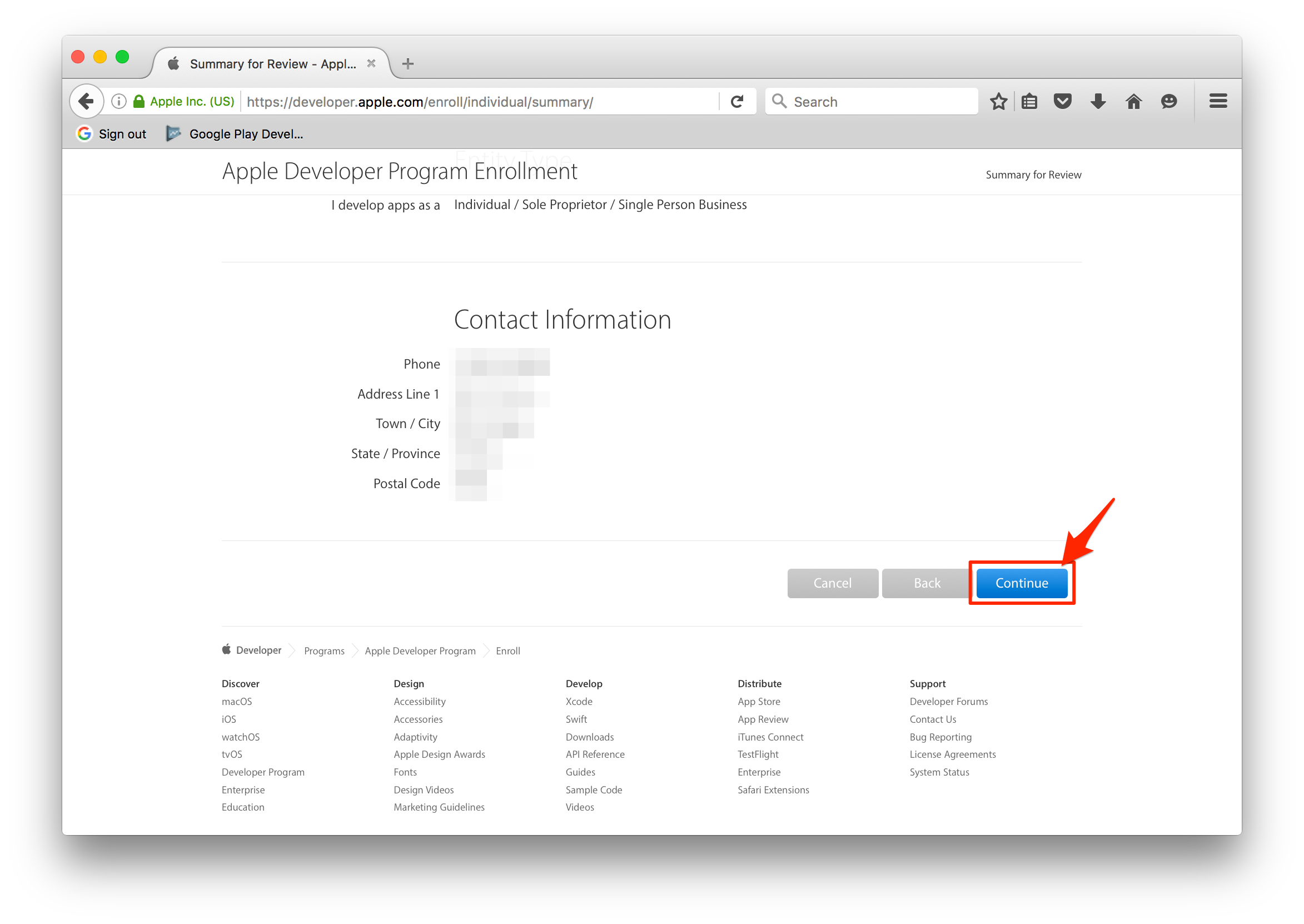Click the Pocket save icon

(1062, 102)
